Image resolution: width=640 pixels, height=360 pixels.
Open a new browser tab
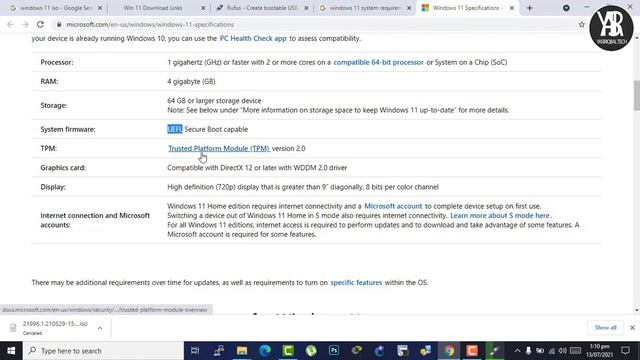point(529,8)
